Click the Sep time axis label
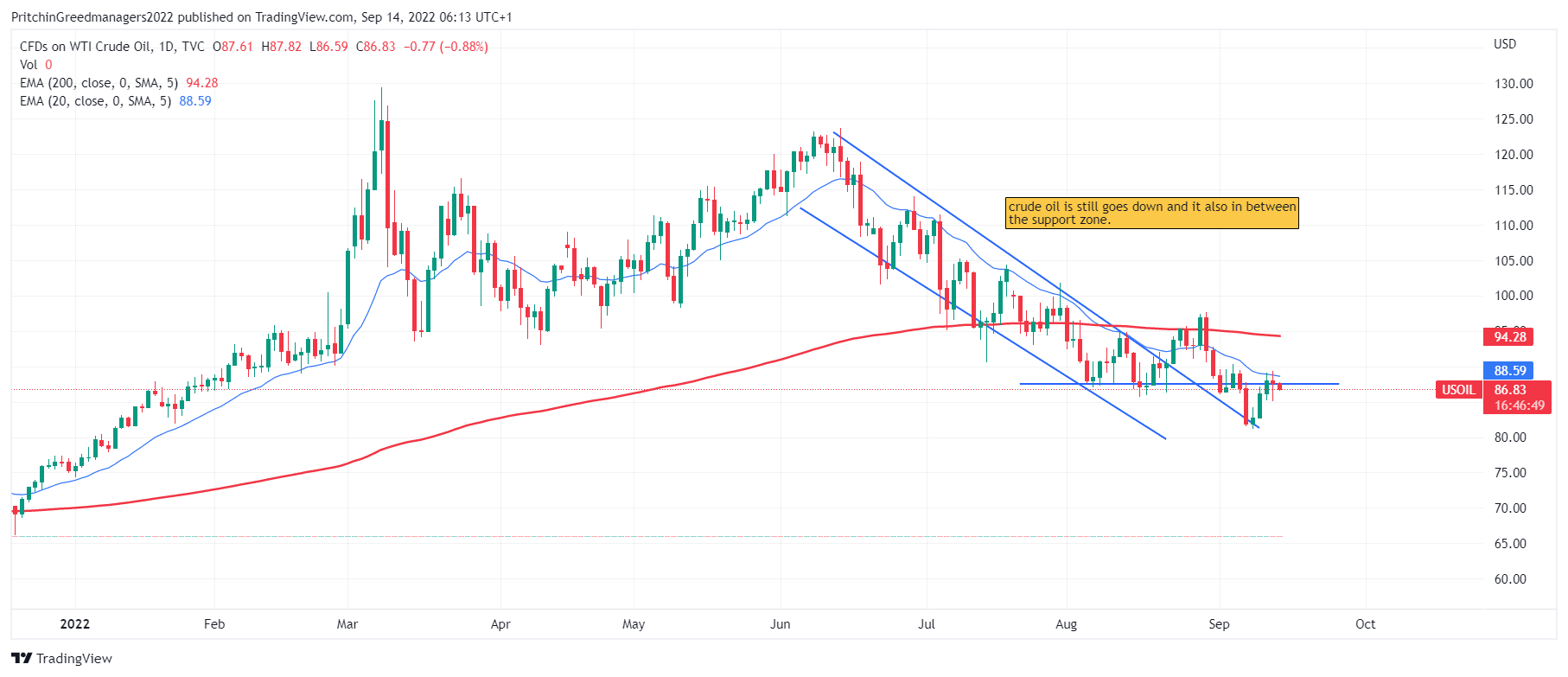The image size is (1568, 677). [x=1219, y=624]
